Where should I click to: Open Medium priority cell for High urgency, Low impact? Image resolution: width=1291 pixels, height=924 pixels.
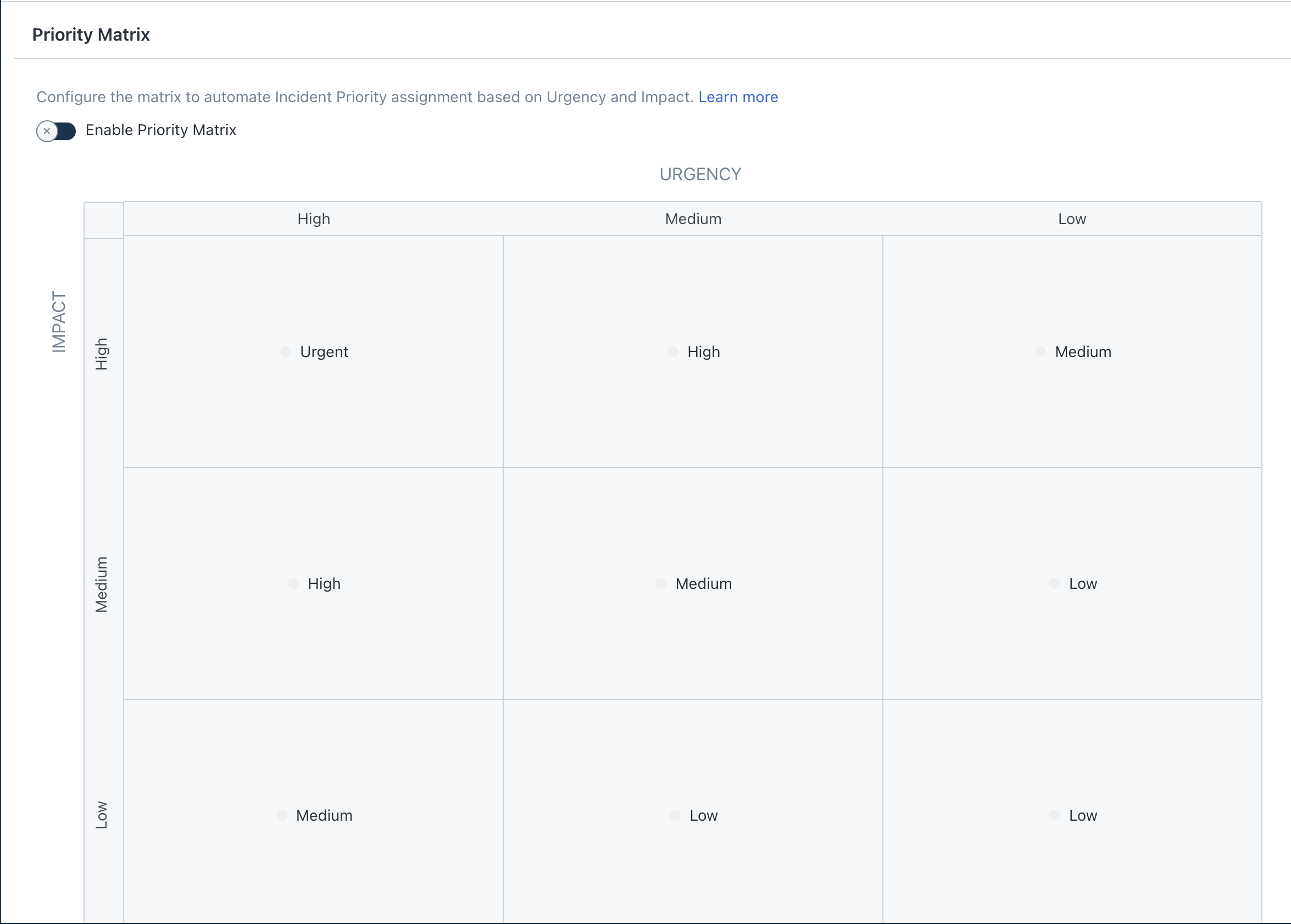click(x=324, y=815)
